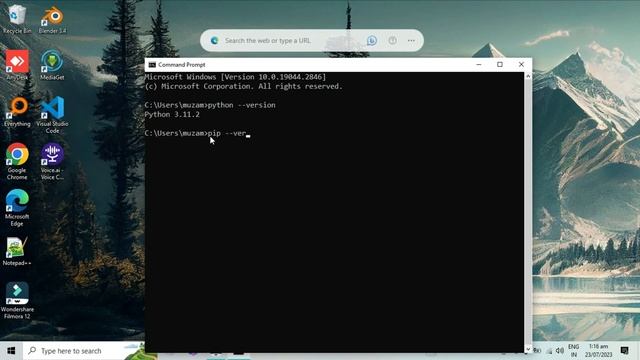The height and width of the screenshot is (360, 640).
Task: Open the notification center icon
Action: [624, 351]
